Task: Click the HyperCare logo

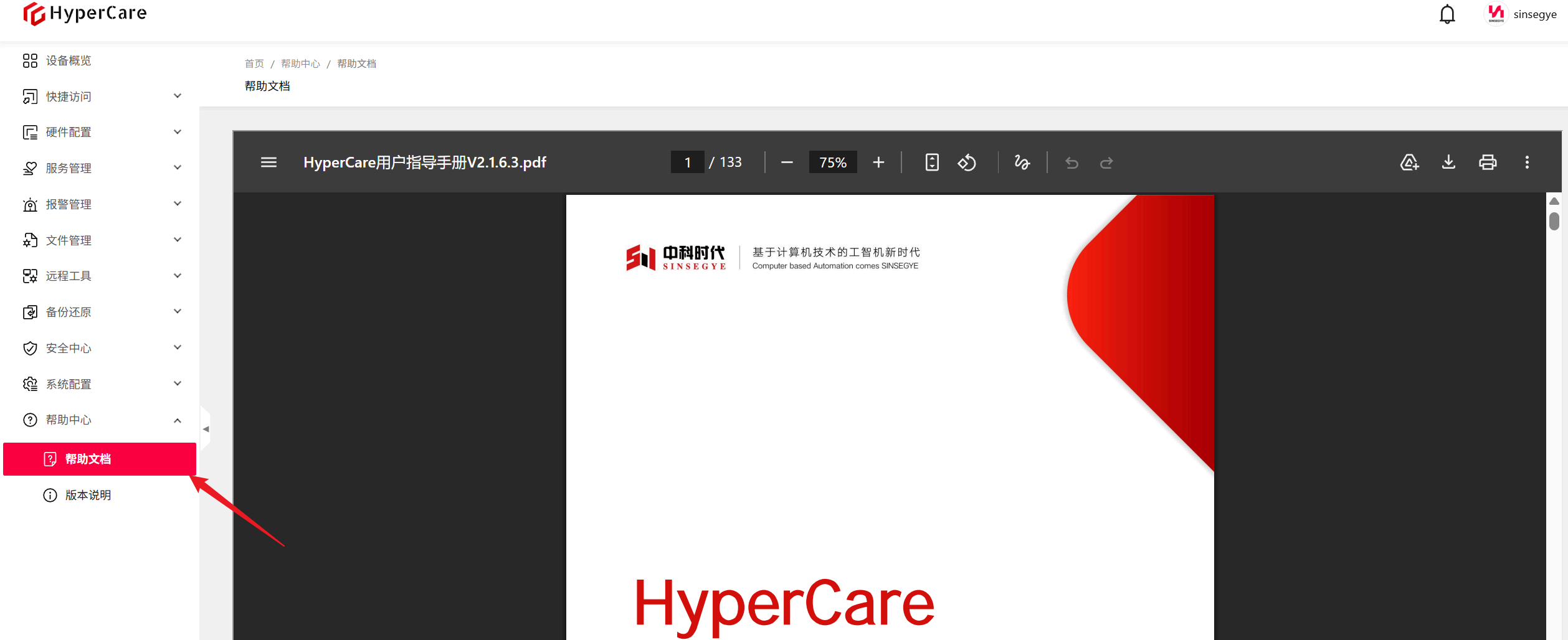Action: tap(85, 14)
